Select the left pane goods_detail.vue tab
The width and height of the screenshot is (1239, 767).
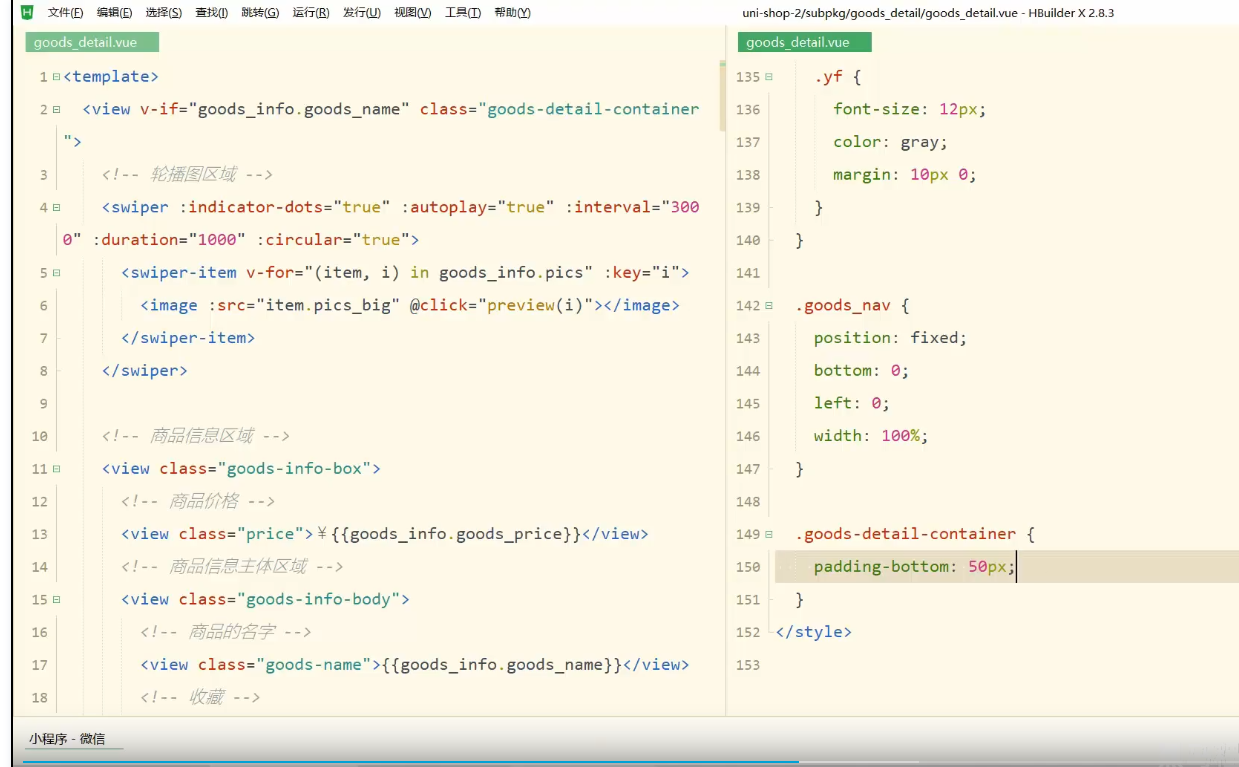pyautogui.click(x=92, y=42)
